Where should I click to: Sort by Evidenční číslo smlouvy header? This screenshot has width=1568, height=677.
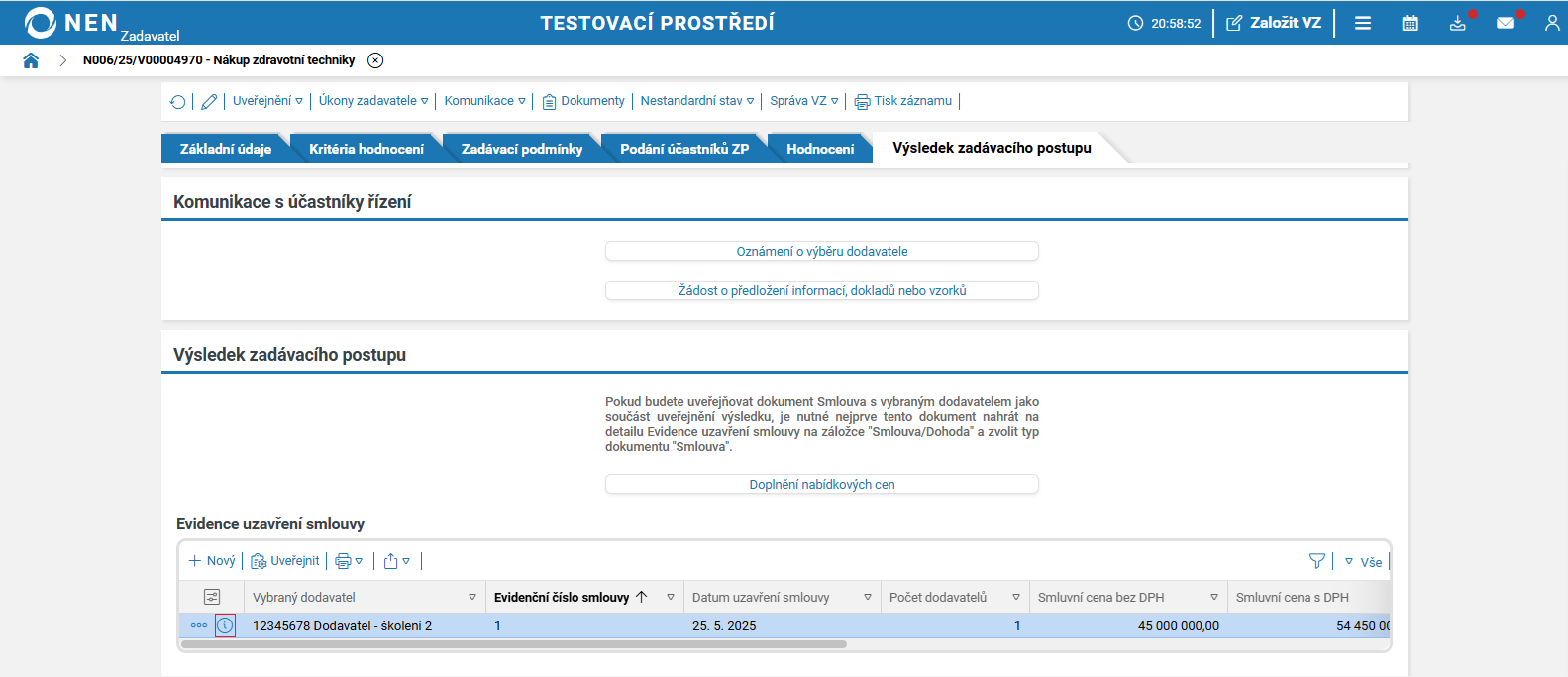click(562, 597)
